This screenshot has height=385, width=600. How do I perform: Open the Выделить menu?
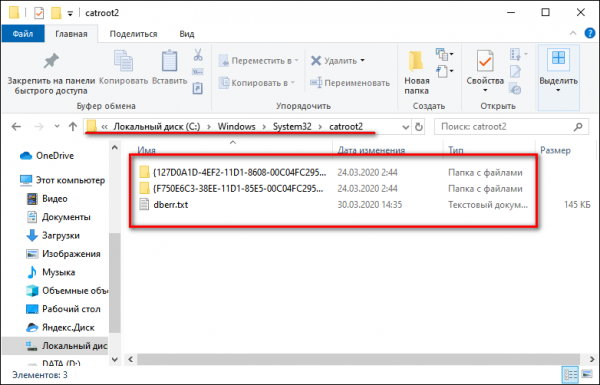click(558, 77)
